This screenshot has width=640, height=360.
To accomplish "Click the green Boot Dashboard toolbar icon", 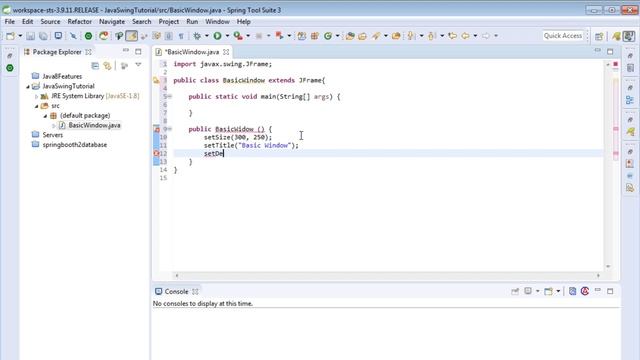I will pyautogui.click(x=88, y=36).
